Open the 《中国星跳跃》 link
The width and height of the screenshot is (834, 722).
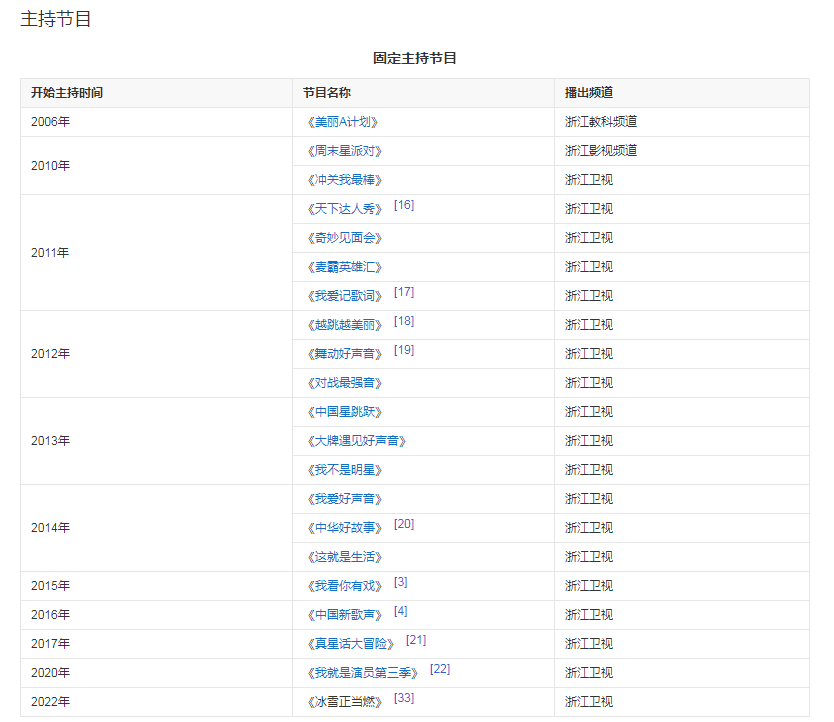pos(343,412)
